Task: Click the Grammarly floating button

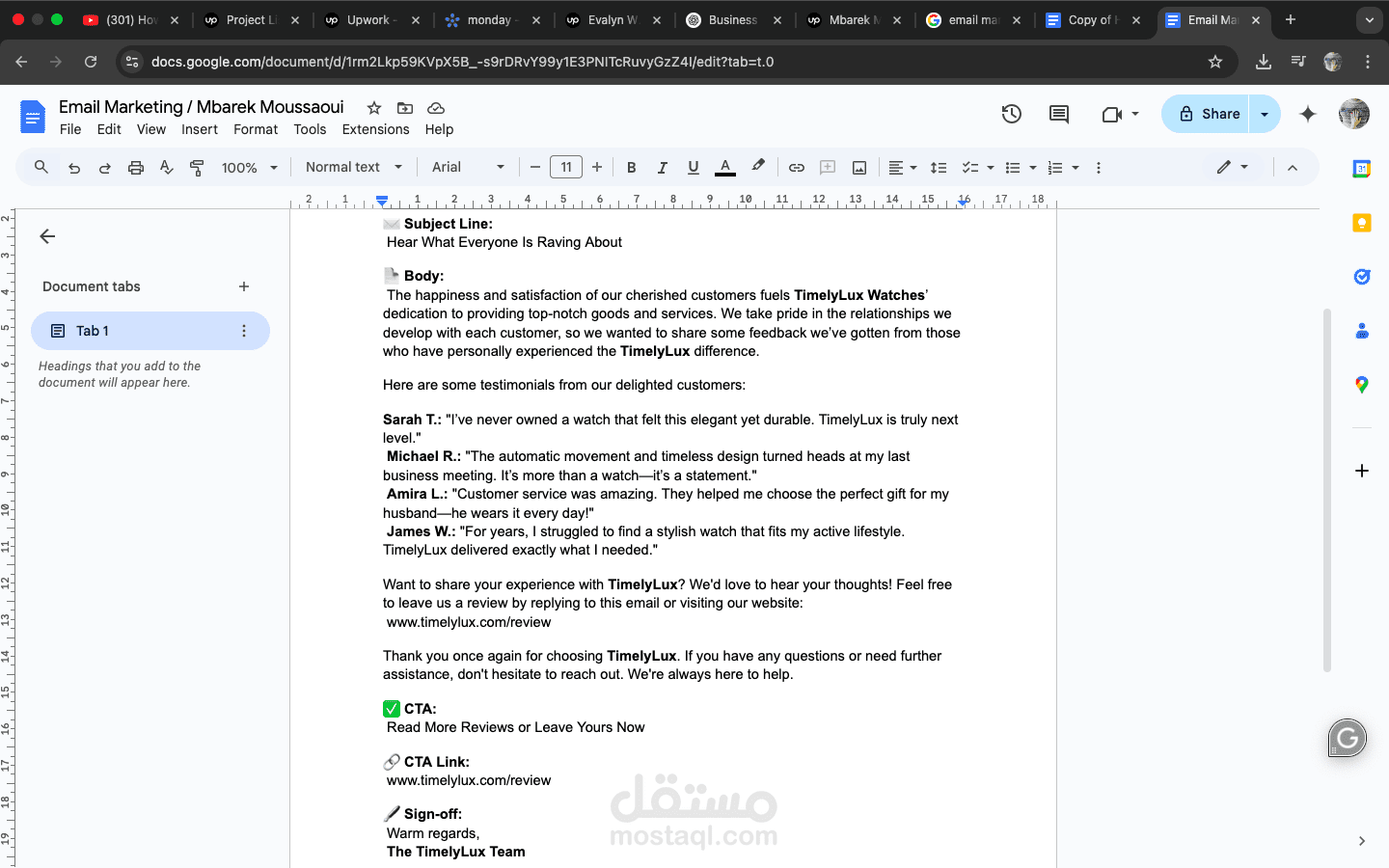Action: pos(1348,739)
